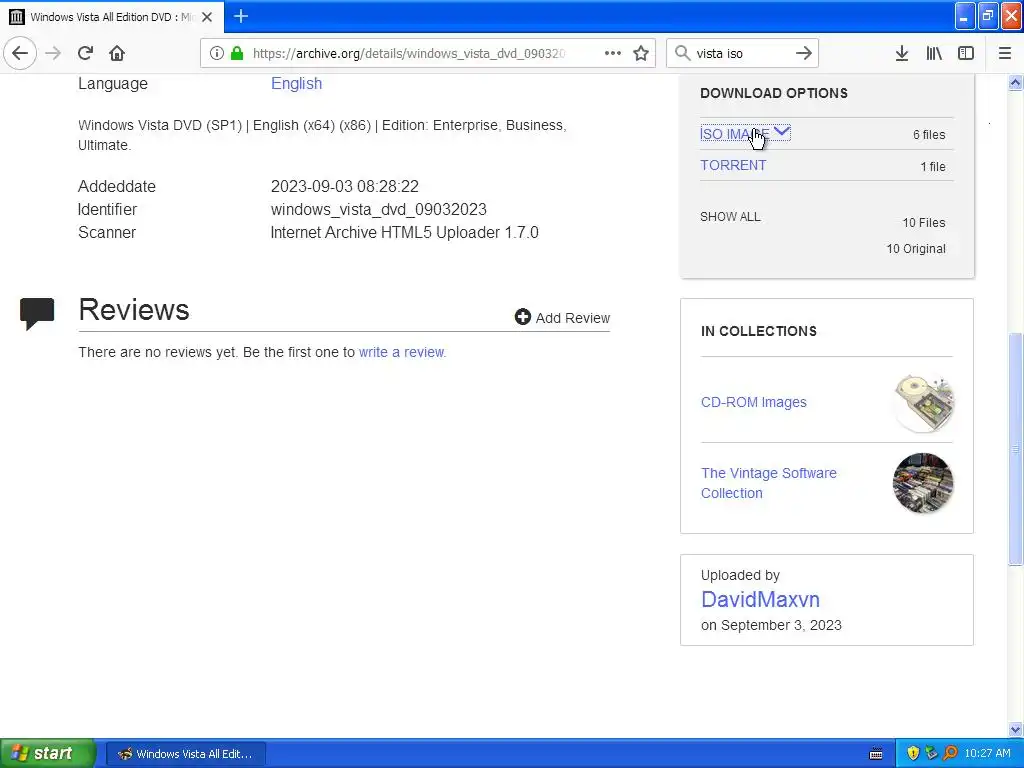The width and height of the screenshot is (1024, 768).
Task: Open the downloads panel
Action: [902, 53]
